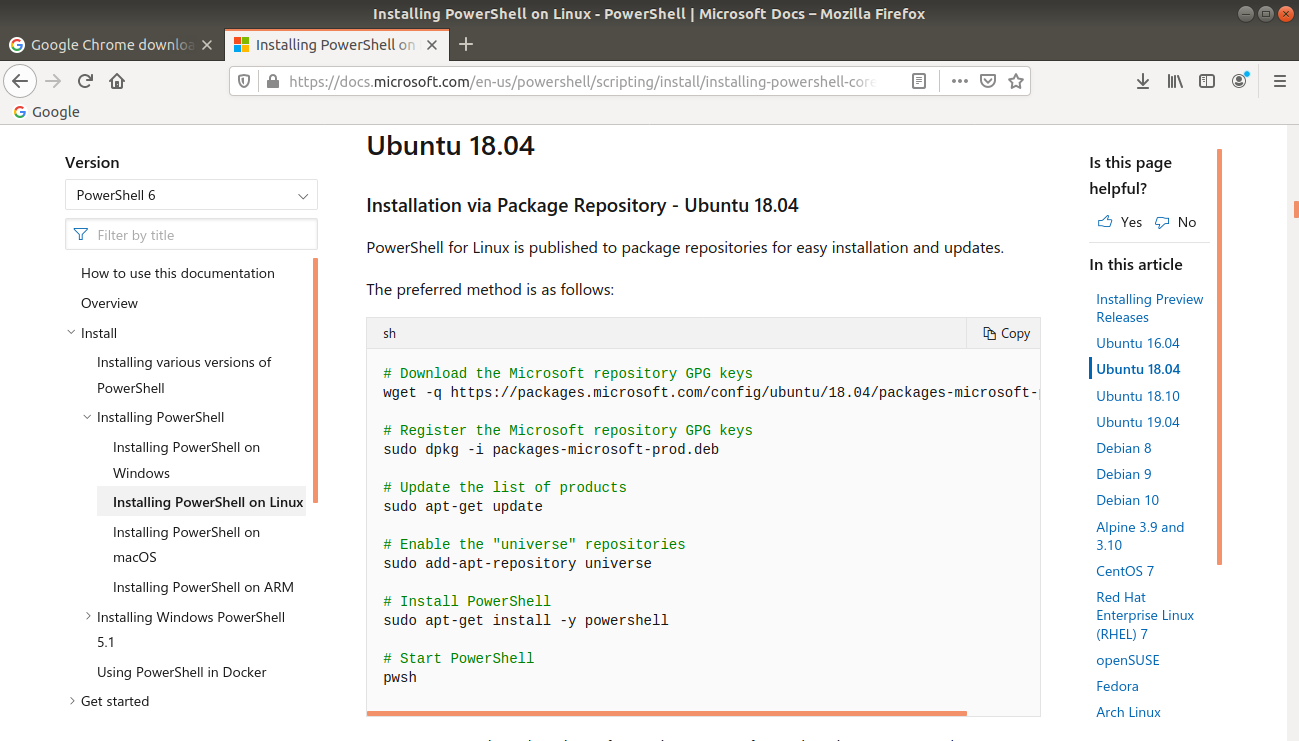Toggle reader view icon in address bar
Image resolution: width=1299 pixels, height=741 pixels.
[919, 81]
